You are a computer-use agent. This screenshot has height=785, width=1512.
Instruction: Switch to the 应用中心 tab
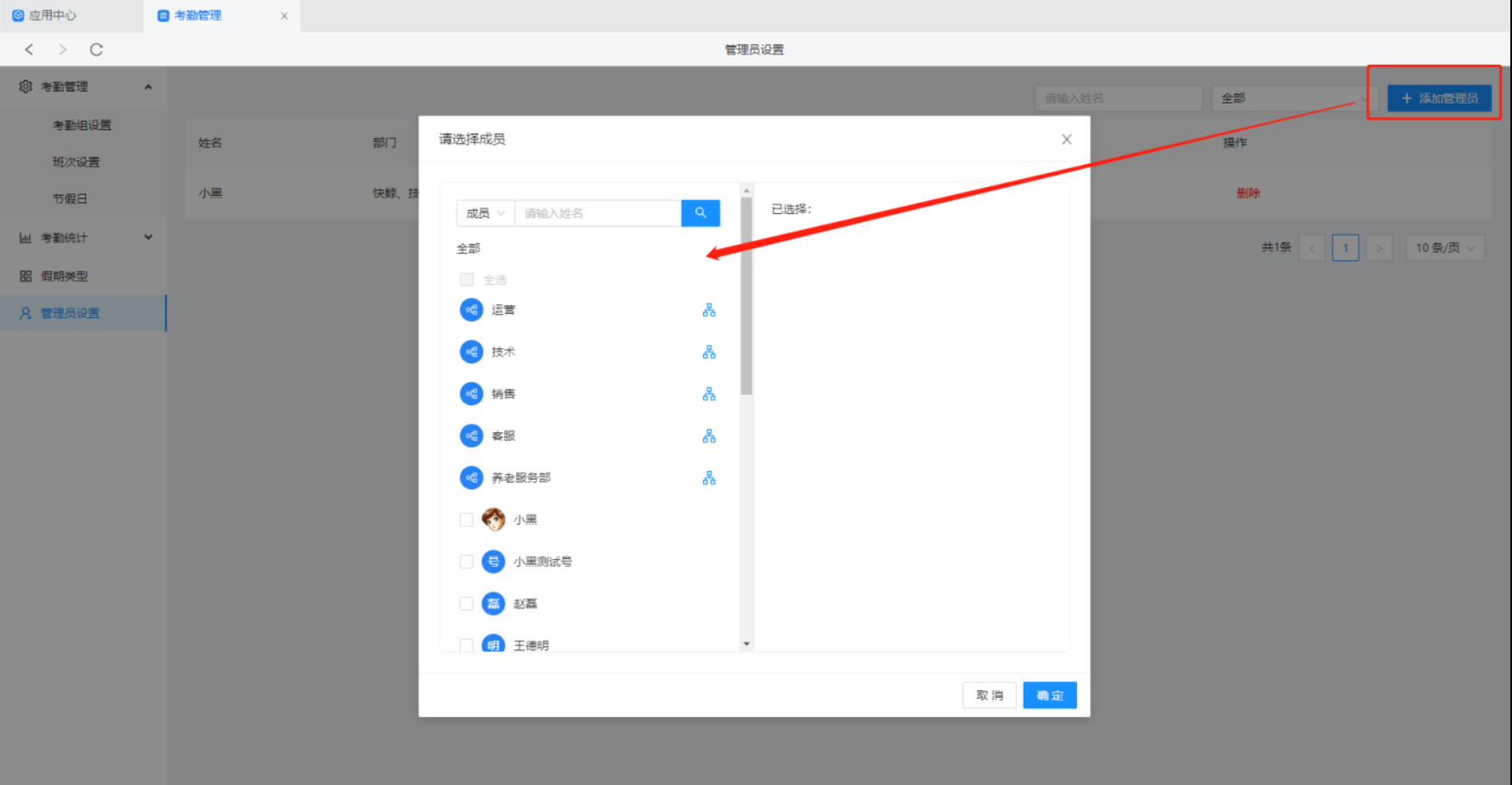(x=52, y=16)
